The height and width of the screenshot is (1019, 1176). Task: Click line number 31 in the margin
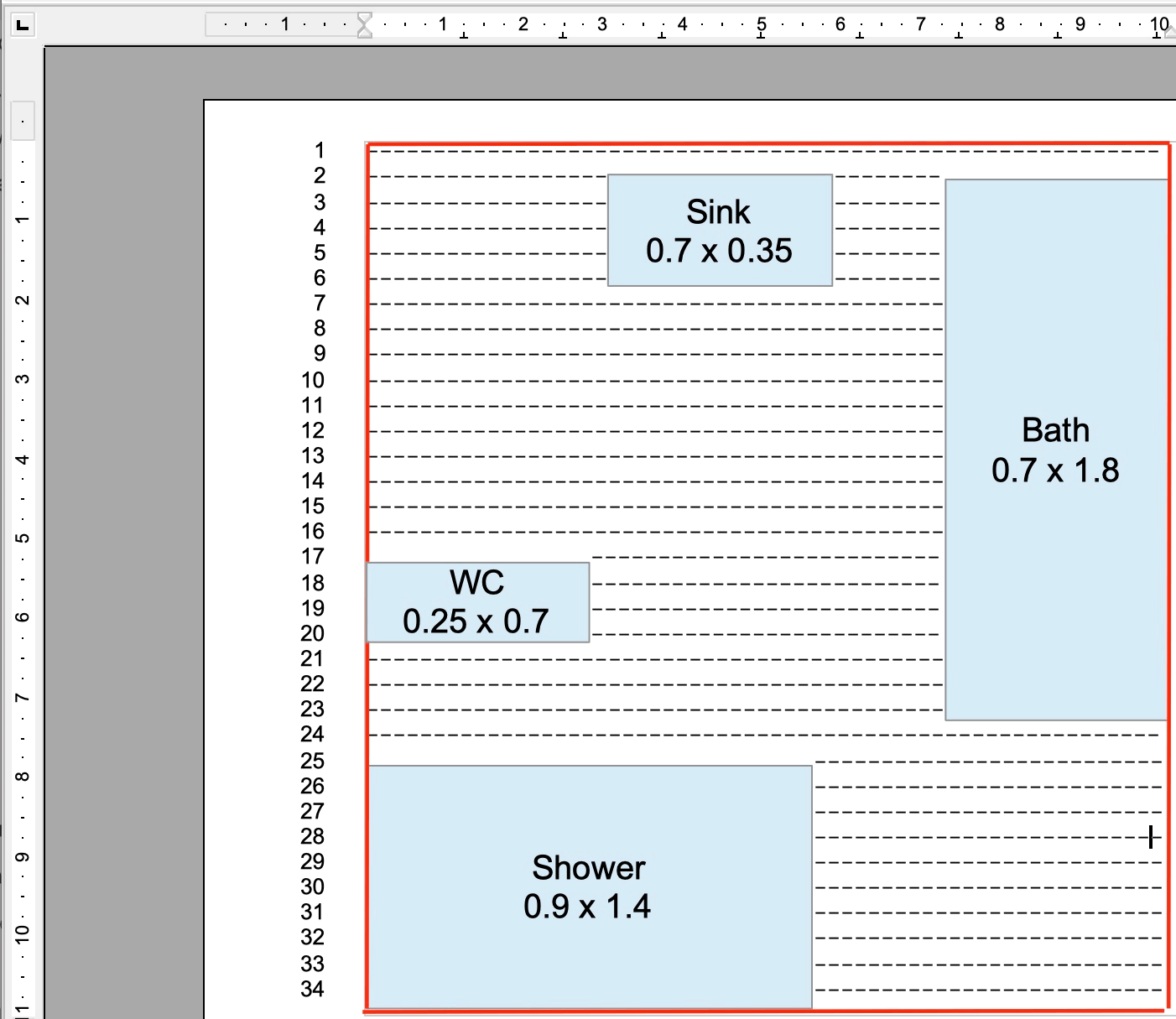coord(313,912)
